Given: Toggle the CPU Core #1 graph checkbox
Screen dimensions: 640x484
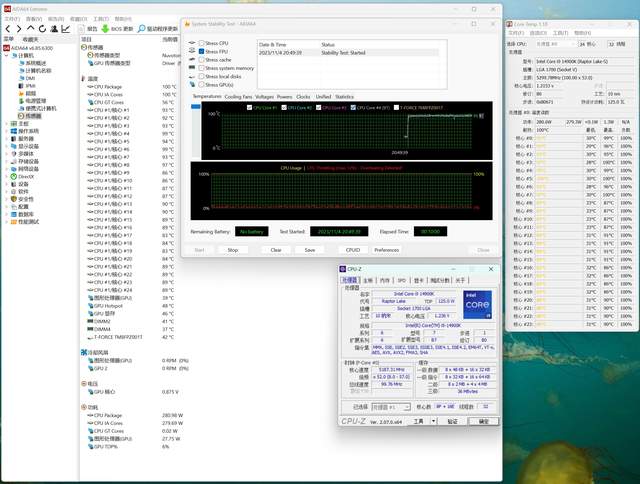Looking at the screenshot, I should click(x=251, y=106).
